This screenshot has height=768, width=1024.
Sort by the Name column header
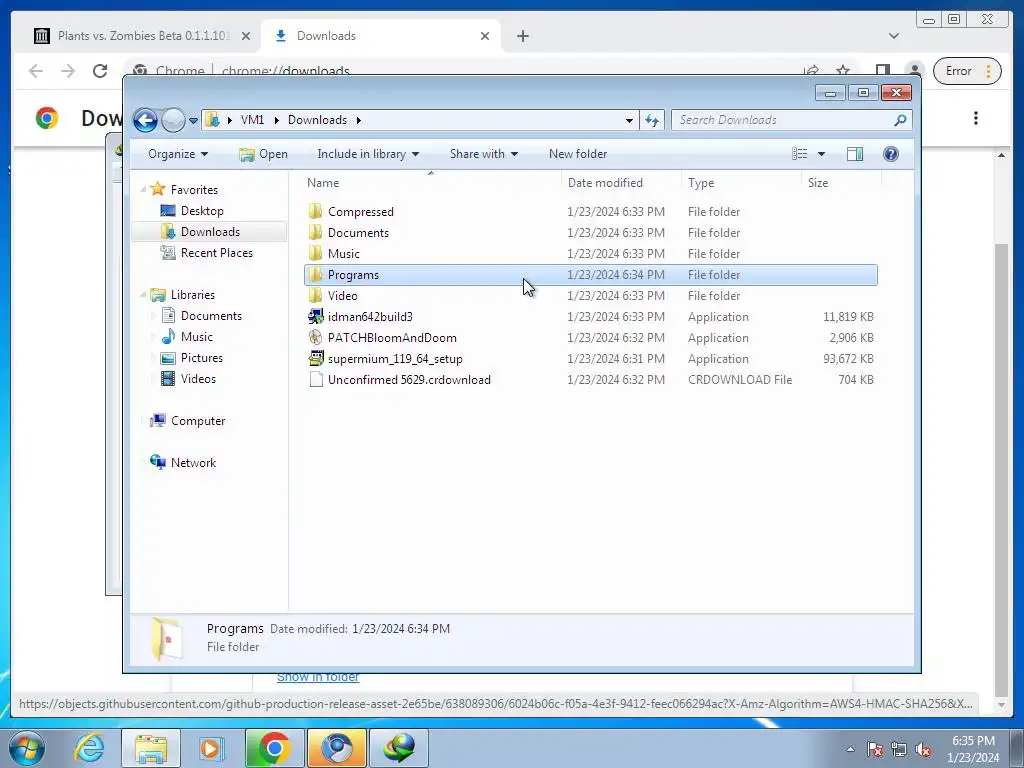pos(323,183)
